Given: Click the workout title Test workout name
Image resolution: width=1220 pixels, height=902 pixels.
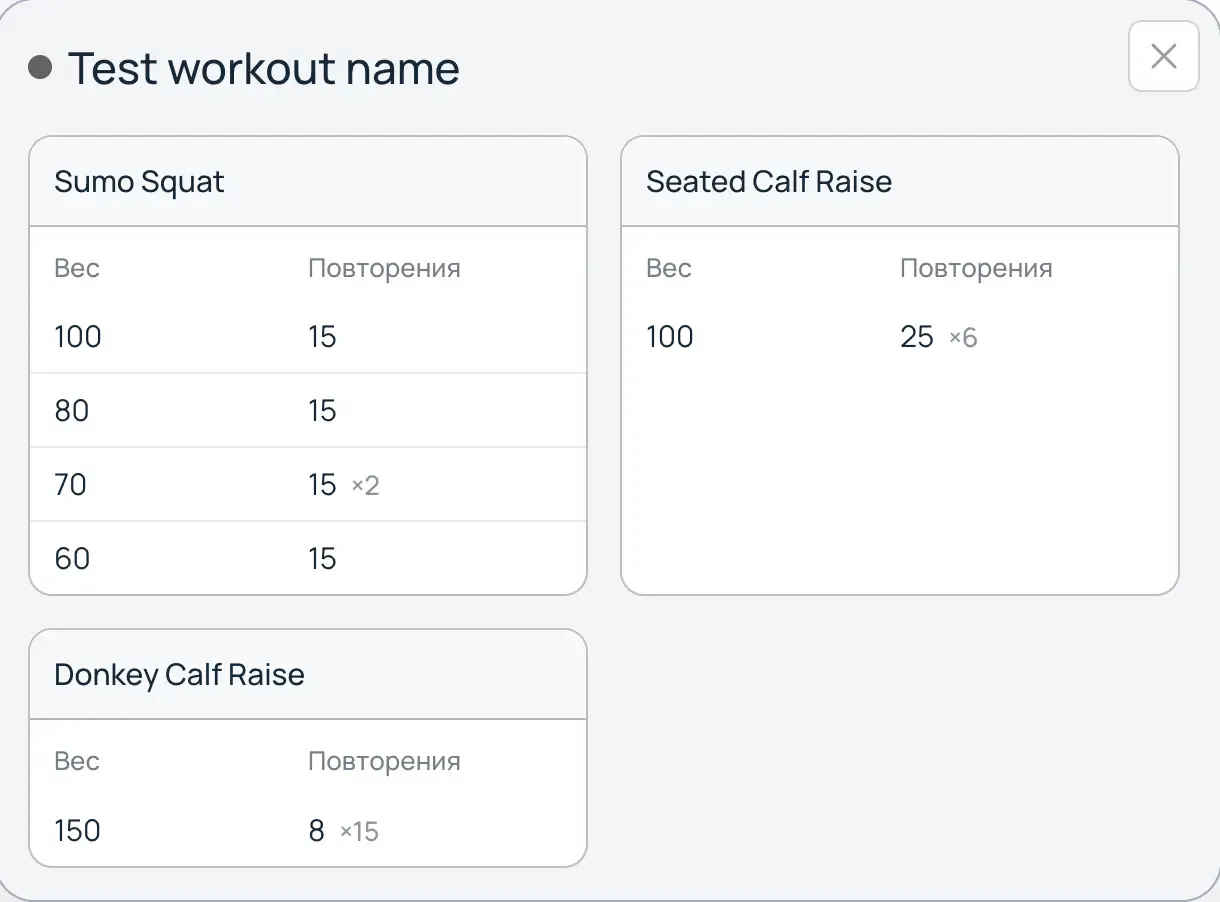Looking at the screenshot, I should [x=264, y=67].
